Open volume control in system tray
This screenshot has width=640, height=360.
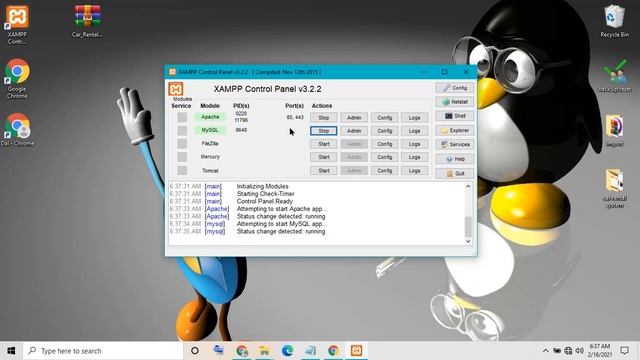[579, 351]
